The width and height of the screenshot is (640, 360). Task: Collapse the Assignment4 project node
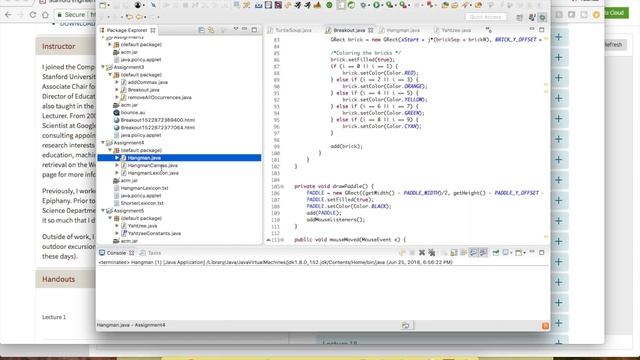103,142
